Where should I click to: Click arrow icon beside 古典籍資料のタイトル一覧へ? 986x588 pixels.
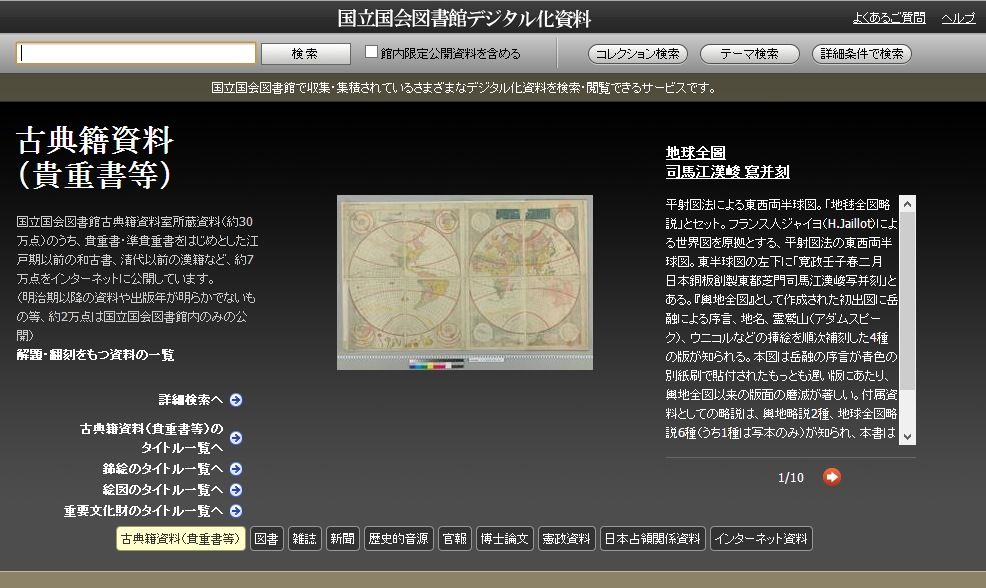(x=236, y=438)
